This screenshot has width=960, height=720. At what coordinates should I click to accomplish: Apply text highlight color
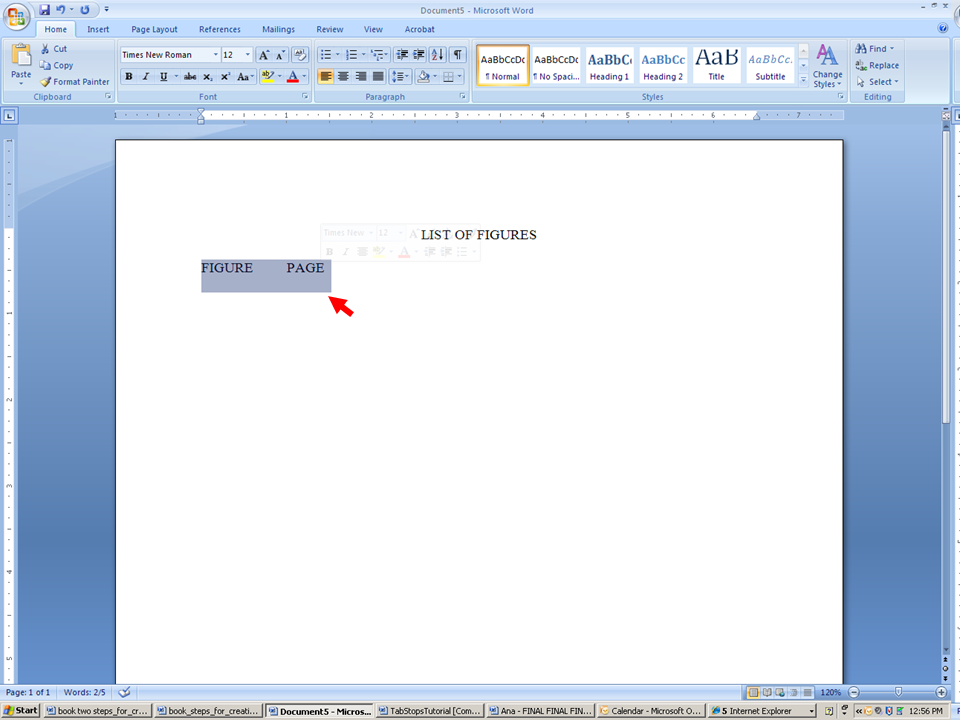(268, 77)
